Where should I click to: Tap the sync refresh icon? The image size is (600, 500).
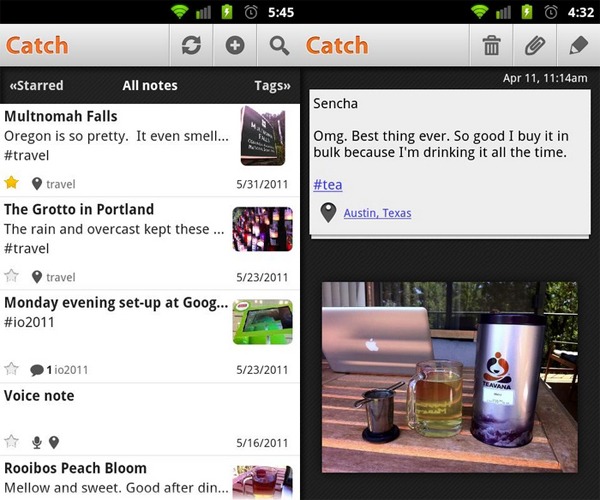[191, 46]
